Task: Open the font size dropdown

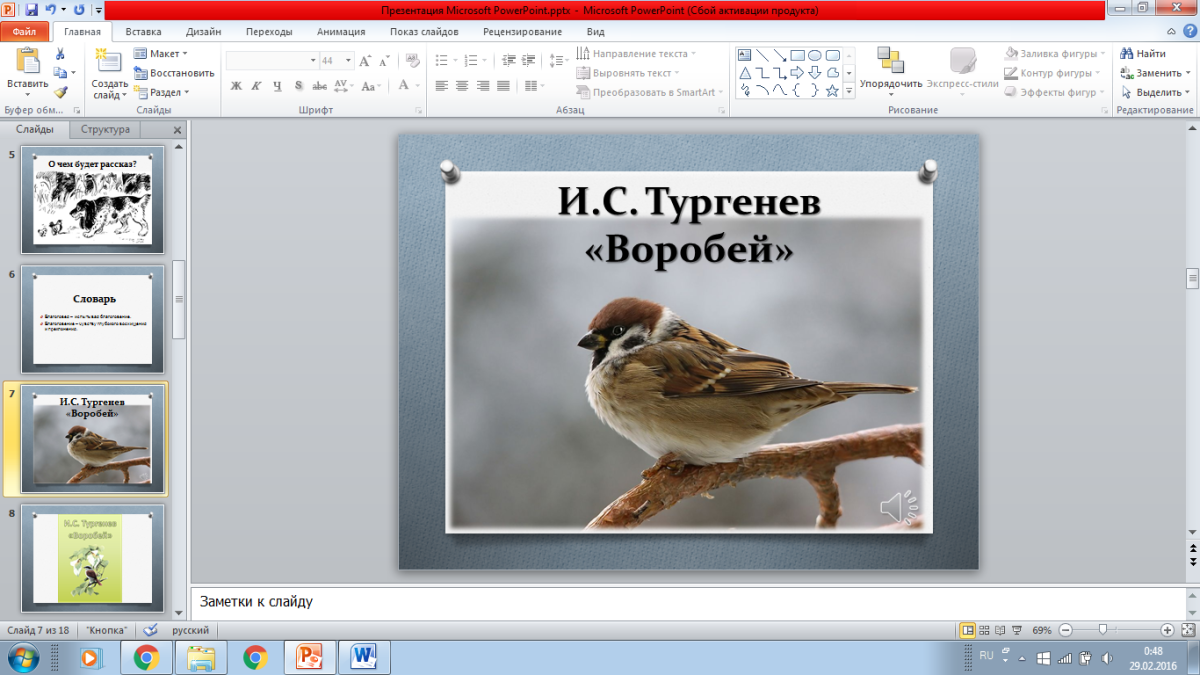Action: pos(348,60)
